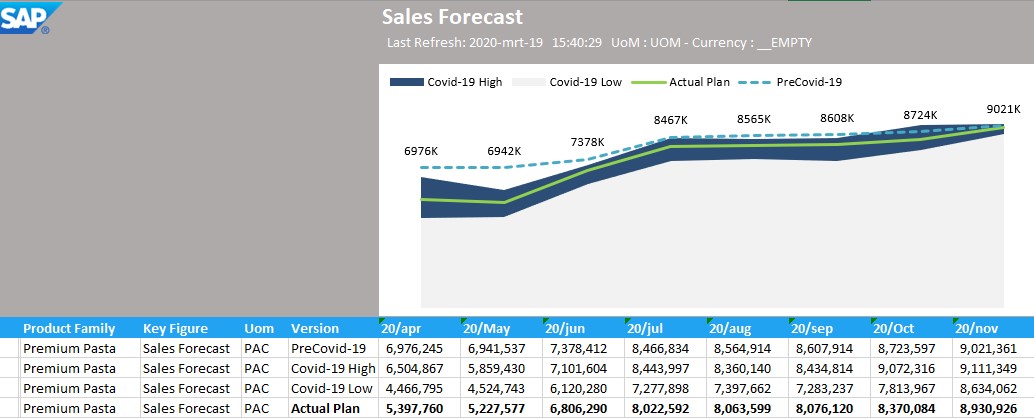Select the Sales Forecast title
This screenshot has width=1034, height=418.
452,16
